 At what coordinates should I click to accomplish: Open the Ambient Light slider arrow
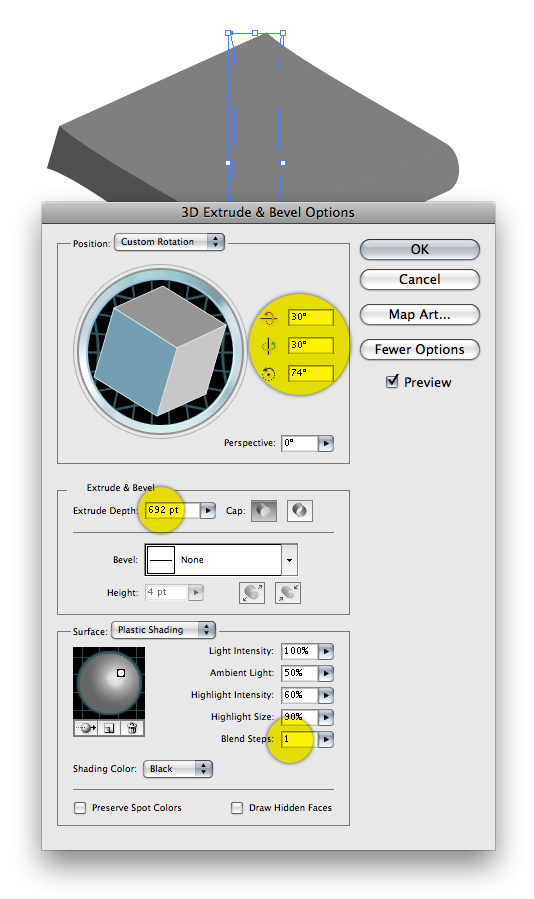[x=326, y=673]
